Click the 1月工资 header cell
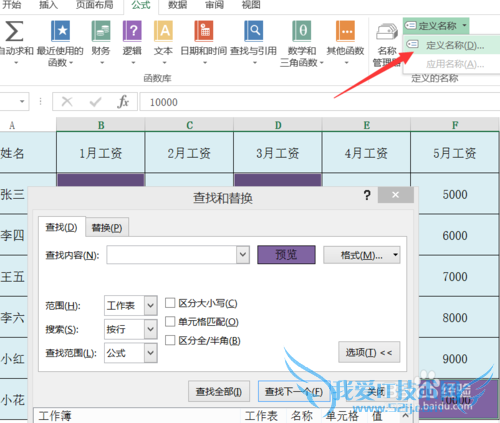This screenshot has width=500, height=423. pyautogui.click(x=101, y=153)
